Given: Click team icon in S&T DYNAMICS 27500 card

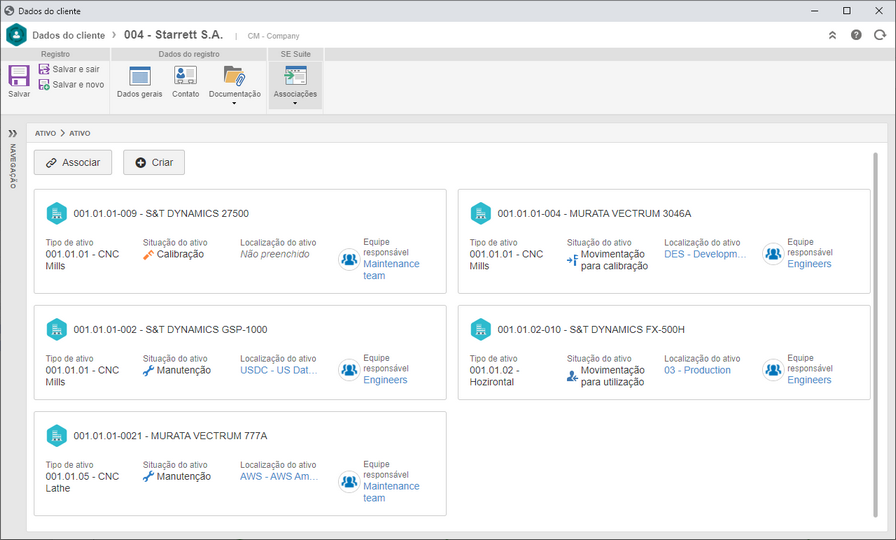Looking at the screenshot, I should 349,259.
